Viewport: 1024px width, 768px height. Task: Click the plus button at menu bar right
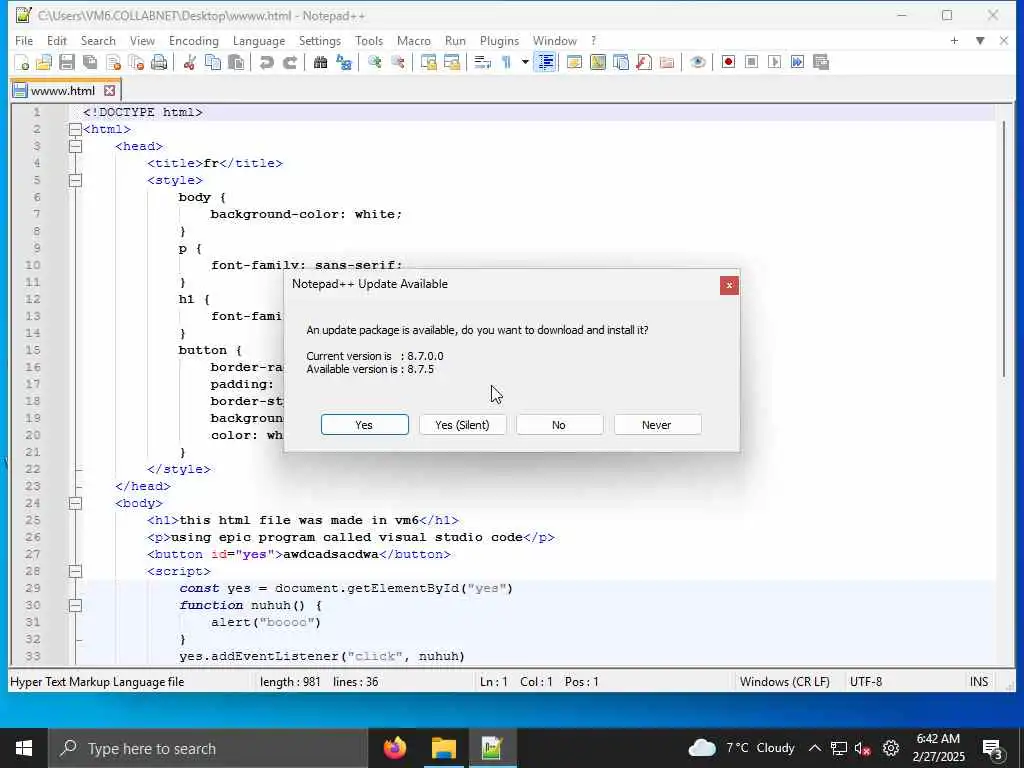tap(954, 40)
